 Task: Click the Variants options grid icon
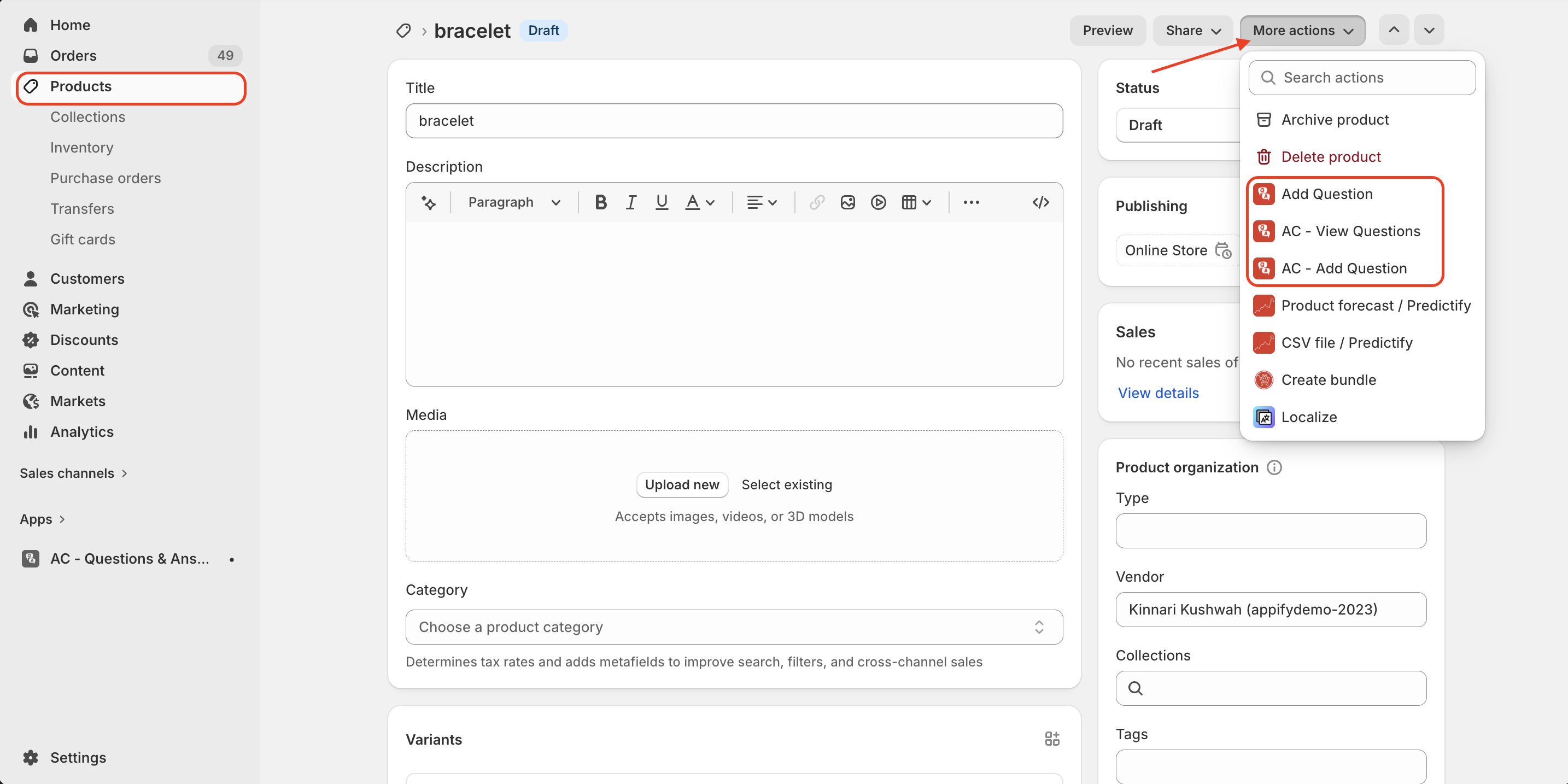[x=1051, y=739]
